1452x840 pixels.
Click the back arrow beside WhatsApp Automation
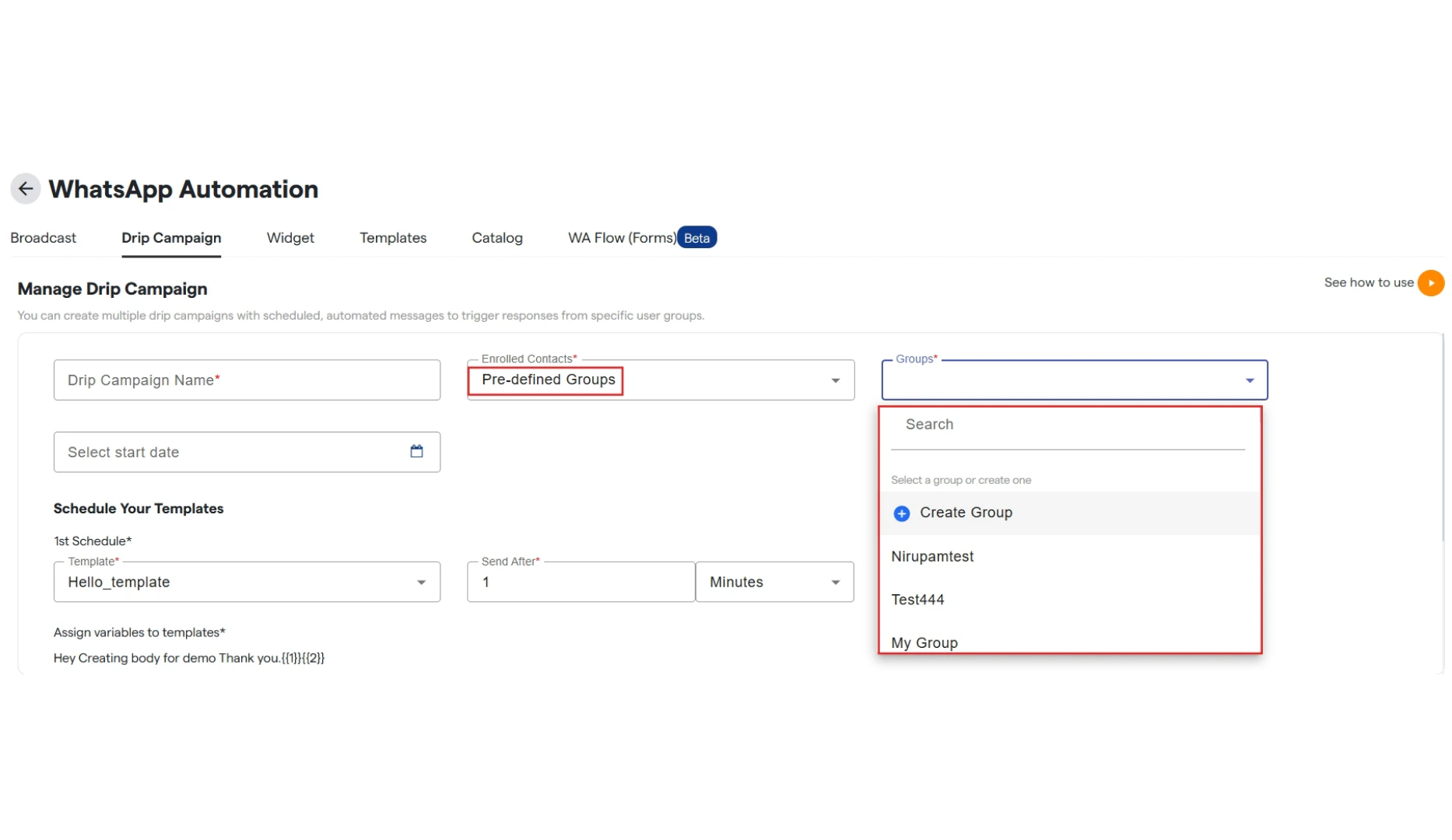[26, 189]
